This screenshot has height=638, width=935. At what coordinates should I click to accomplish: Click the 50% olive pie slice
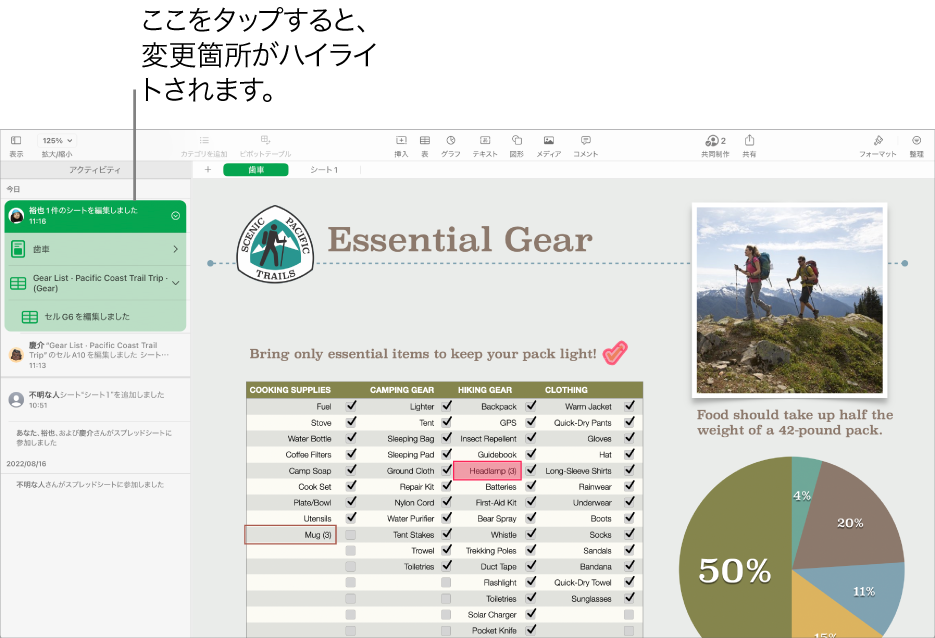[735, 555]
